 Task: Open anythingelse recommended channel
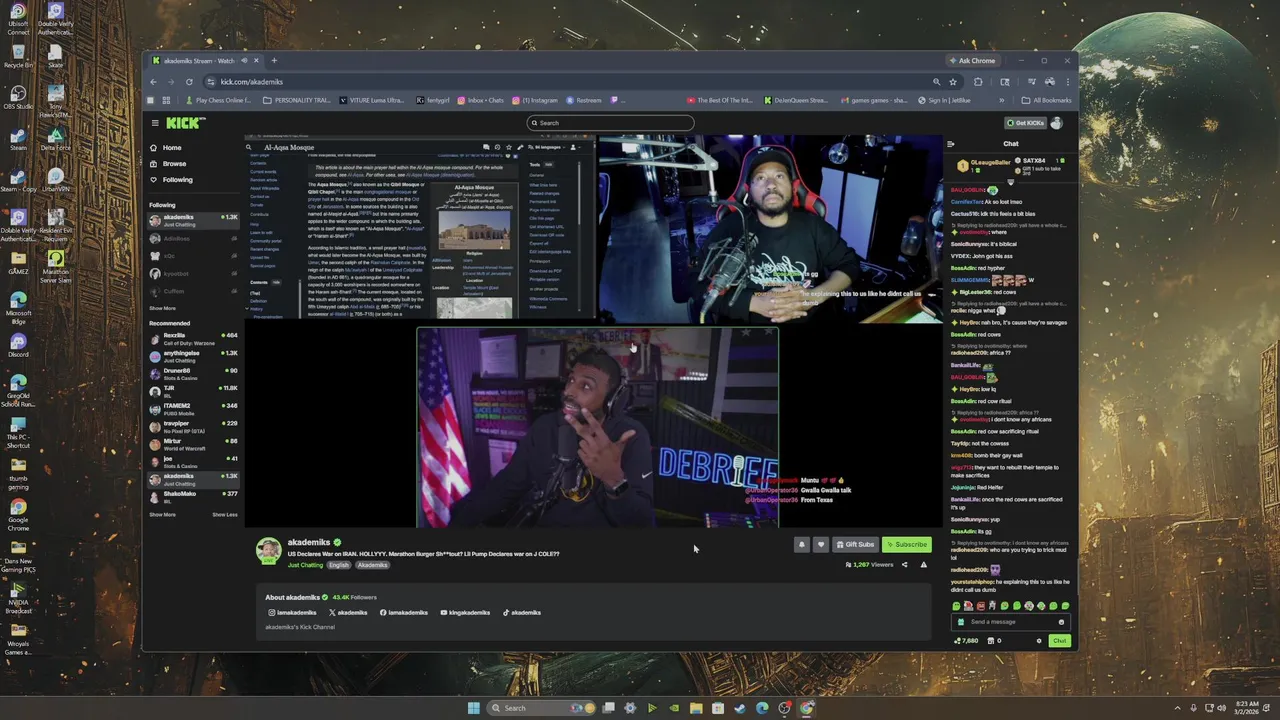193,356
